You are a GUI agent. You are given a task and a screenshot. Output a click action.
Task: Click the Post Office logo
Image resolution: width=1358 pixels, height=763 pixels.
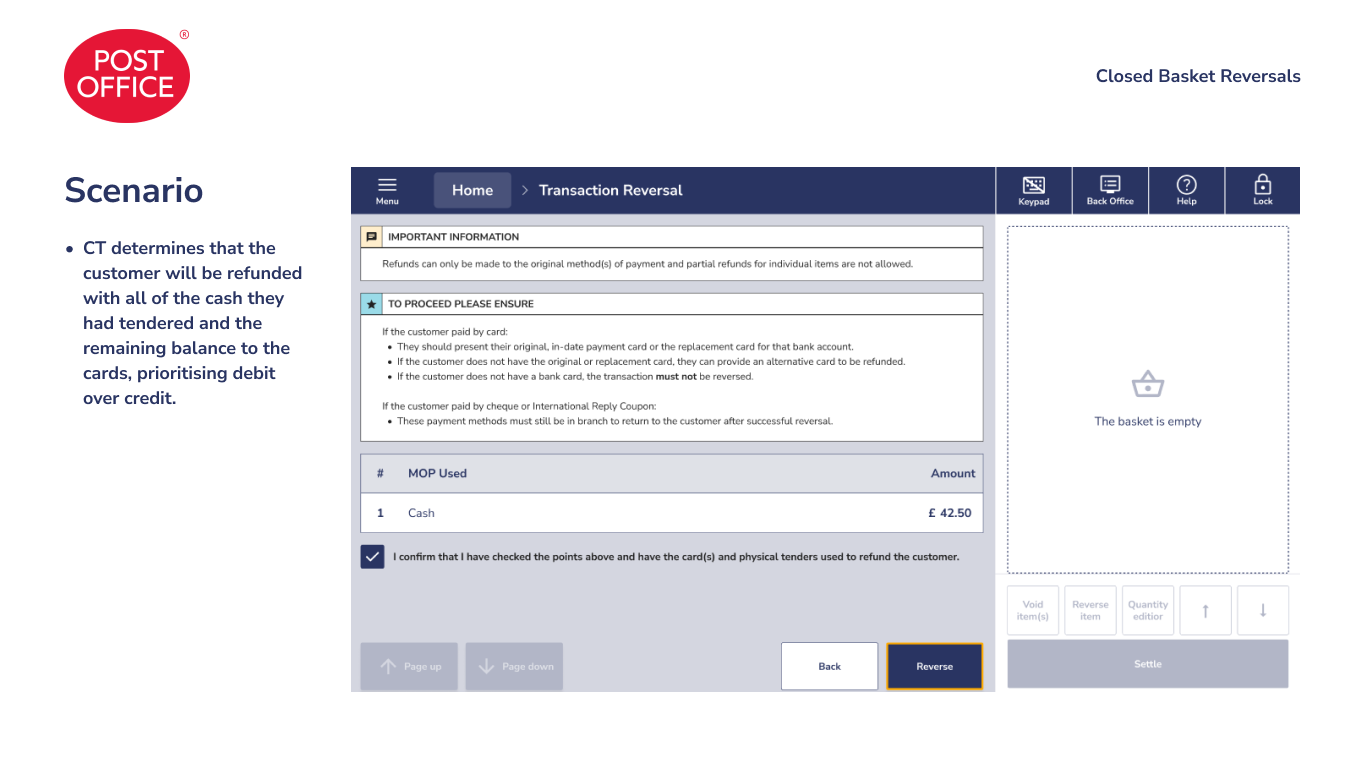point(127,76)
